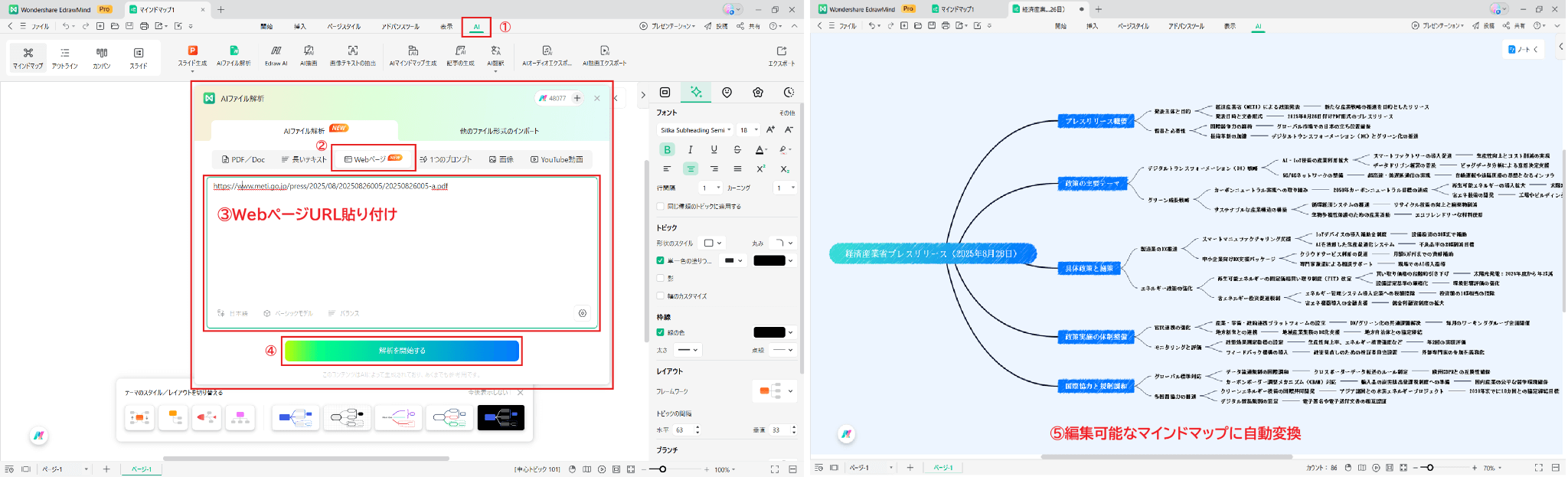Open the AIファイル解析 tool in the ribbon
Image resolution: width=1568 pixels, height=477 pixels.
pyautogui.click(x=234, y=54)
